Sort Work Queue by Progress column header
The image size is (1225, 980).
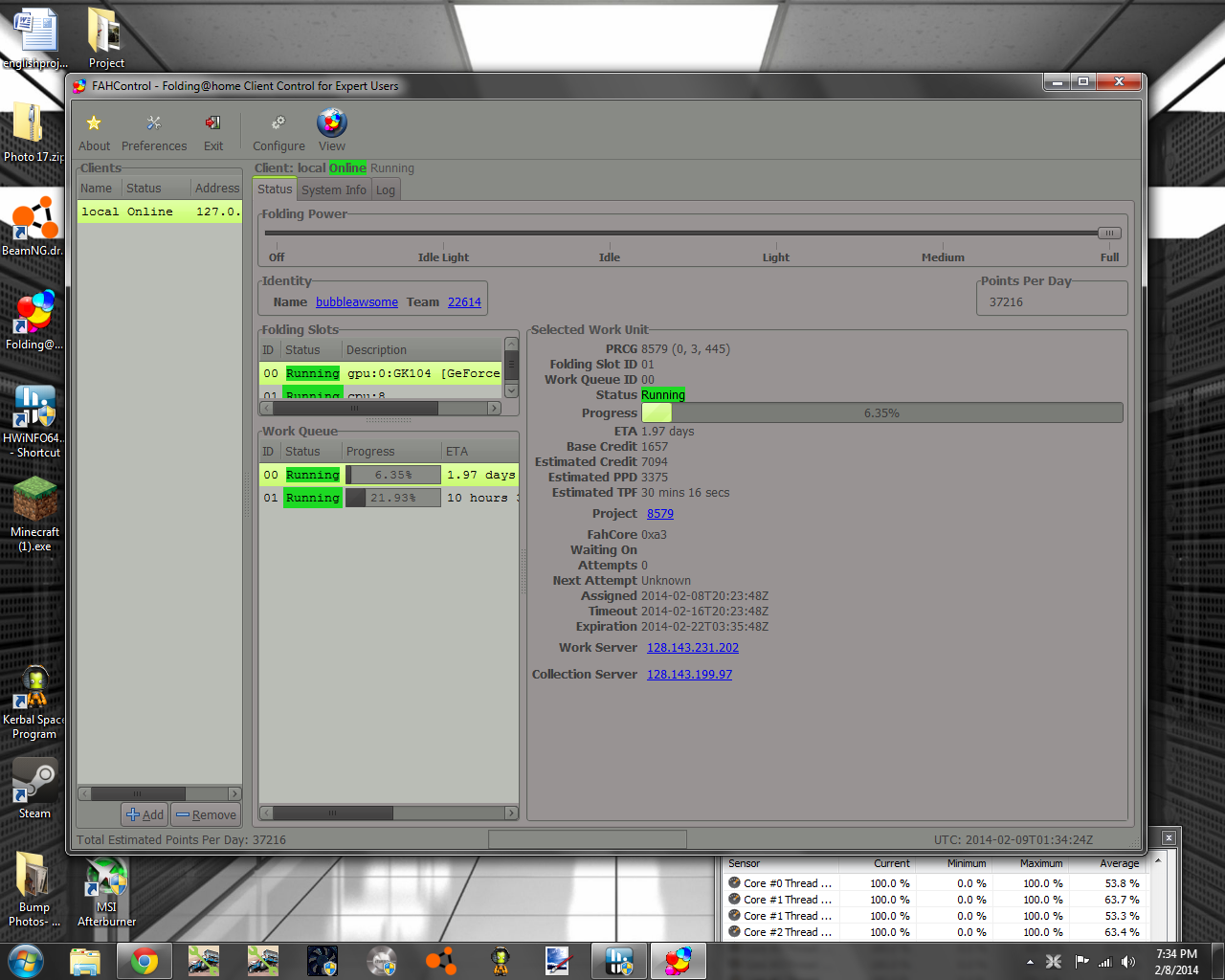tap(390, 451)
